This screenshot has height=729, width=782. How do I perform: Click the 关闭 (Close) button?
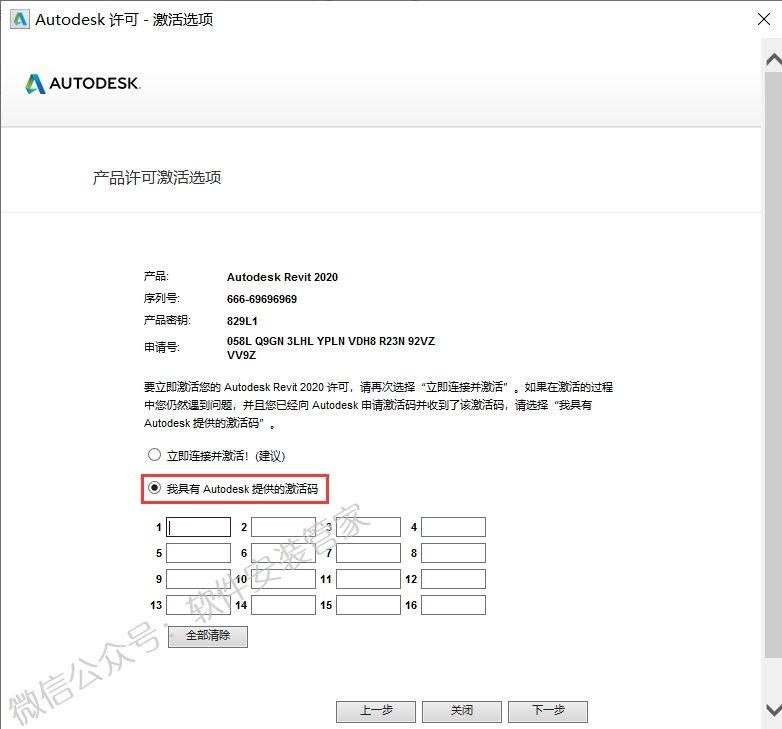[461, 711]
